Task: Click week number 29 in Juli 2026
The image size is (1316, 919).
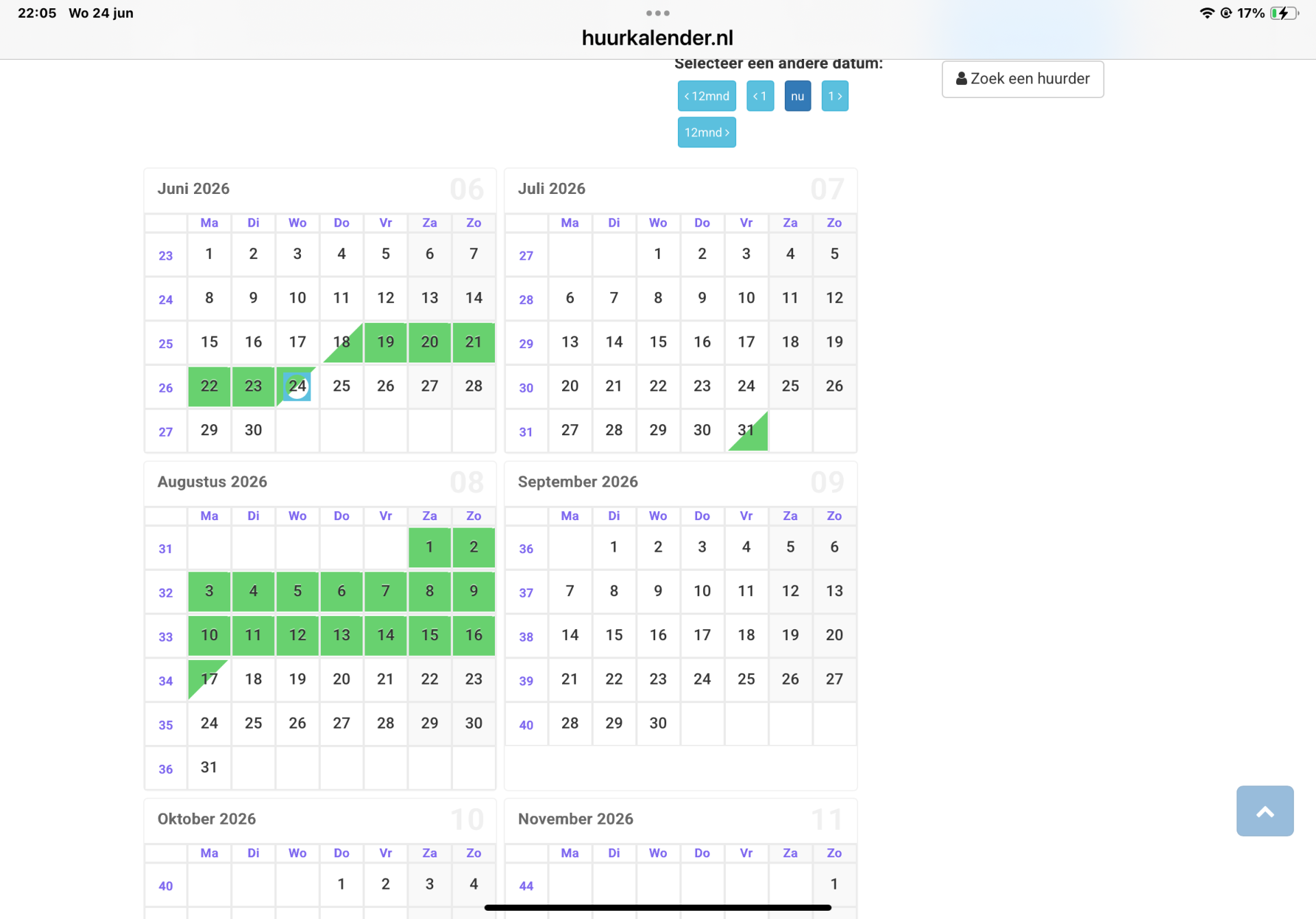Action: [526, 344]
